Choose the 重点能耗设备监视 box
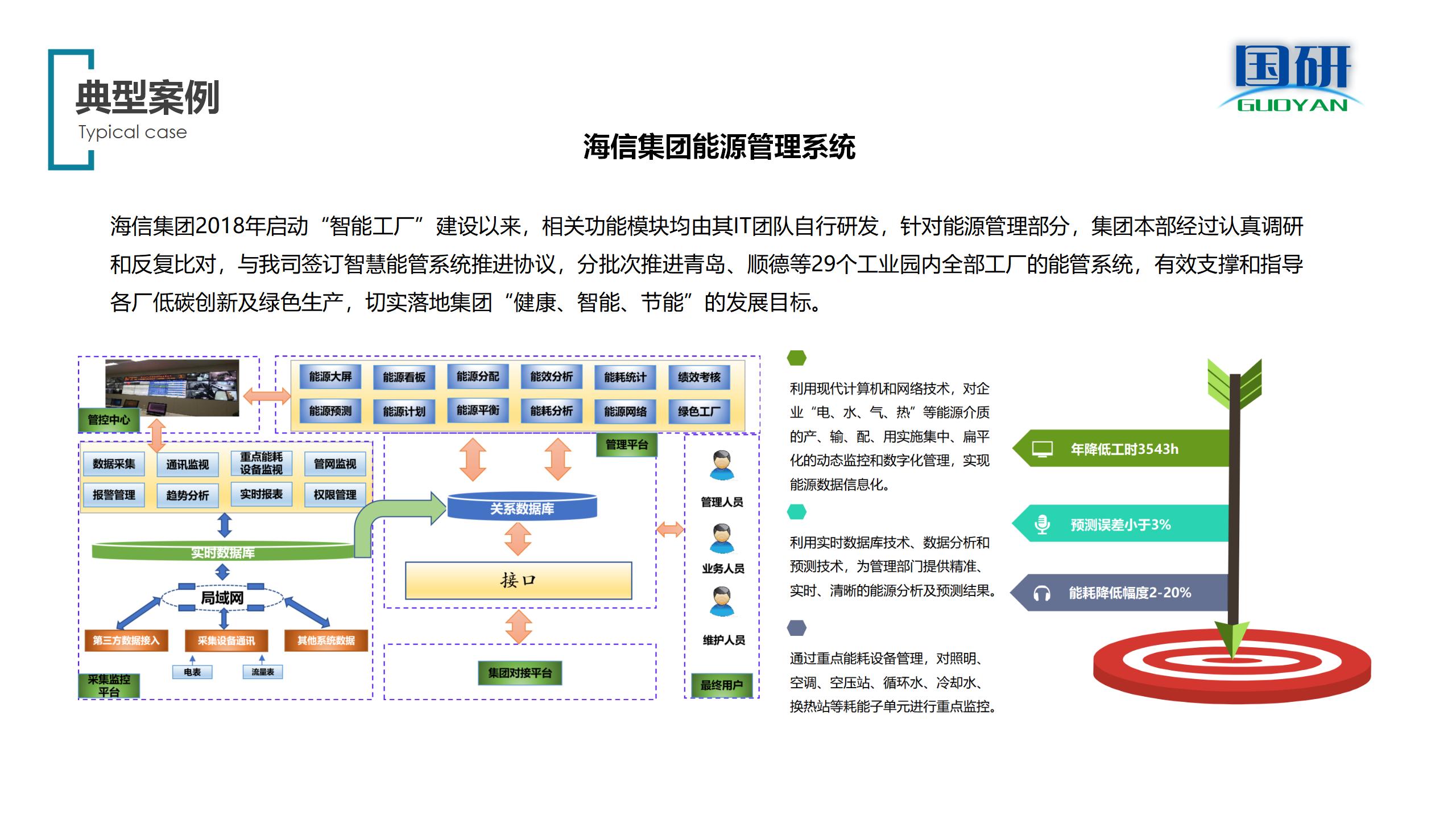 [261, 463]
